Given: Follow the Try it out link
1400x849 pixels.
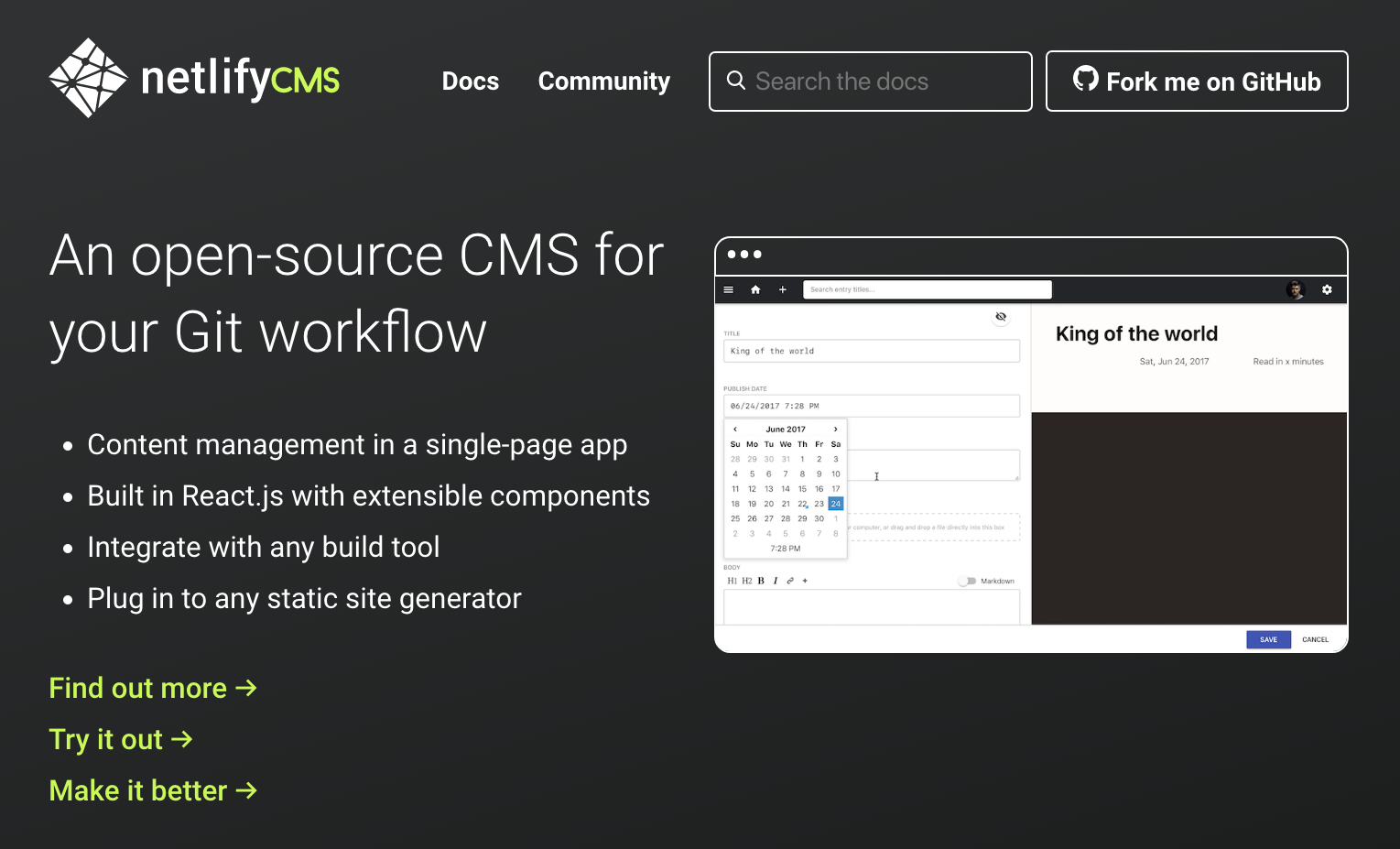Looking at the screenshot, I should (x=121, y=739).
